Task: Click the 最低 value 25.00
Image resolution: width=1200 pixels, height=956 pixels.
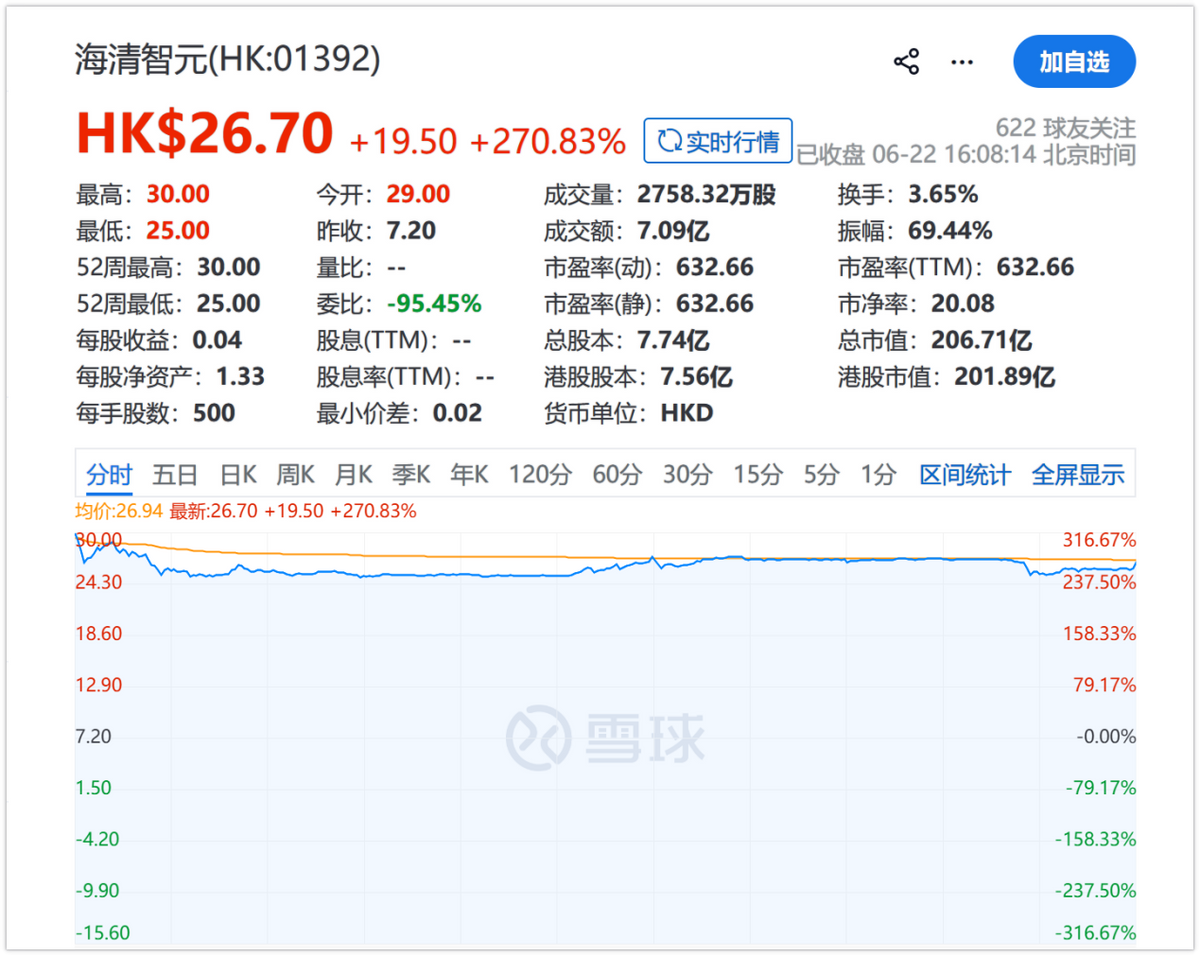Action: (178, 231)
